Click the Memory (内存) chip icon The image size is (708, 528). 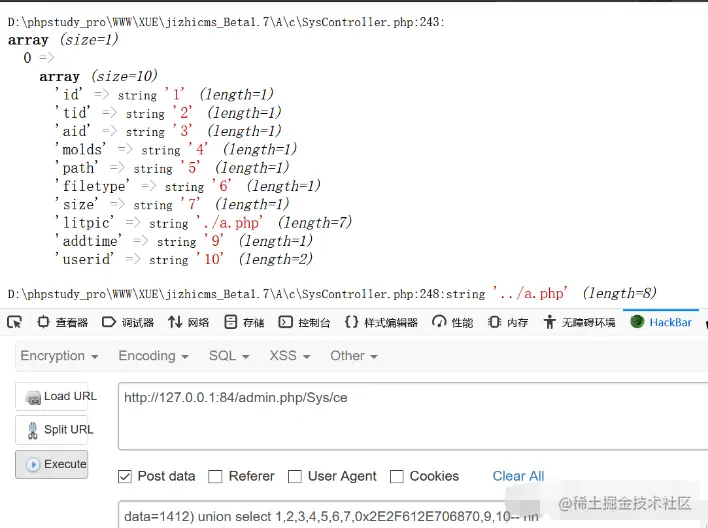pyautogui.click(x=494, y=322)
